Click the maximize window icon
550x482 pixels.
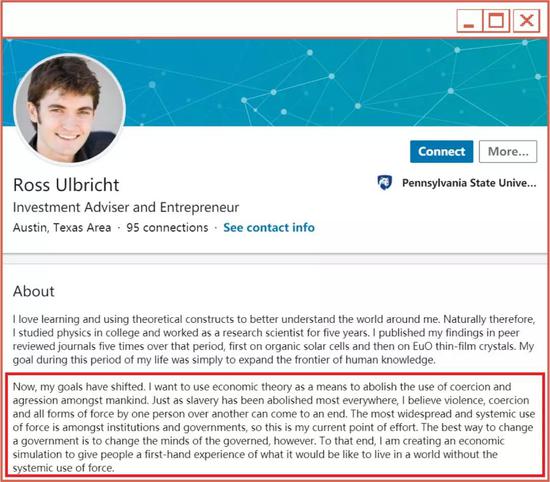point(496,21)
